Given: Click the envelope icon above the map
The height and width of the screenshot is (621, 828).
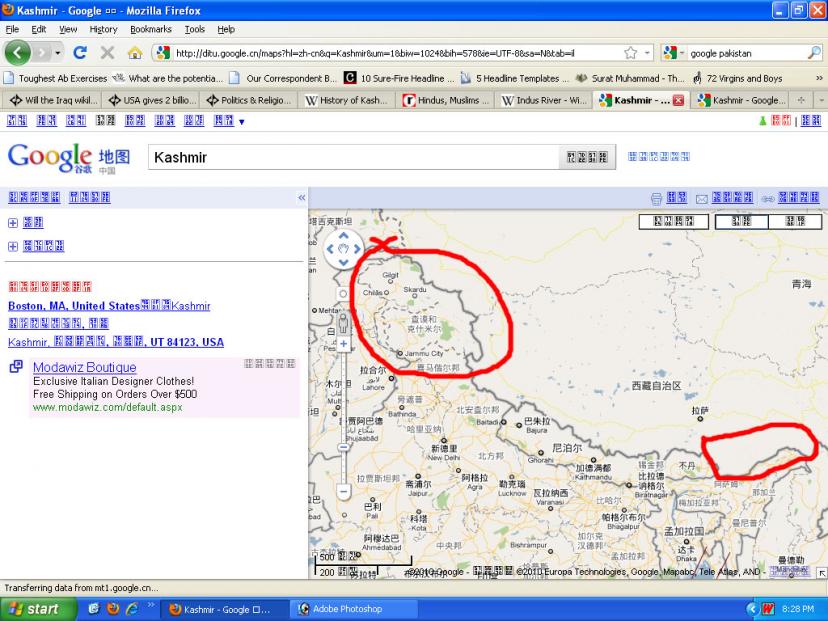Looking at the screenshot, I should pyautogui.click(x=702, y=199).
